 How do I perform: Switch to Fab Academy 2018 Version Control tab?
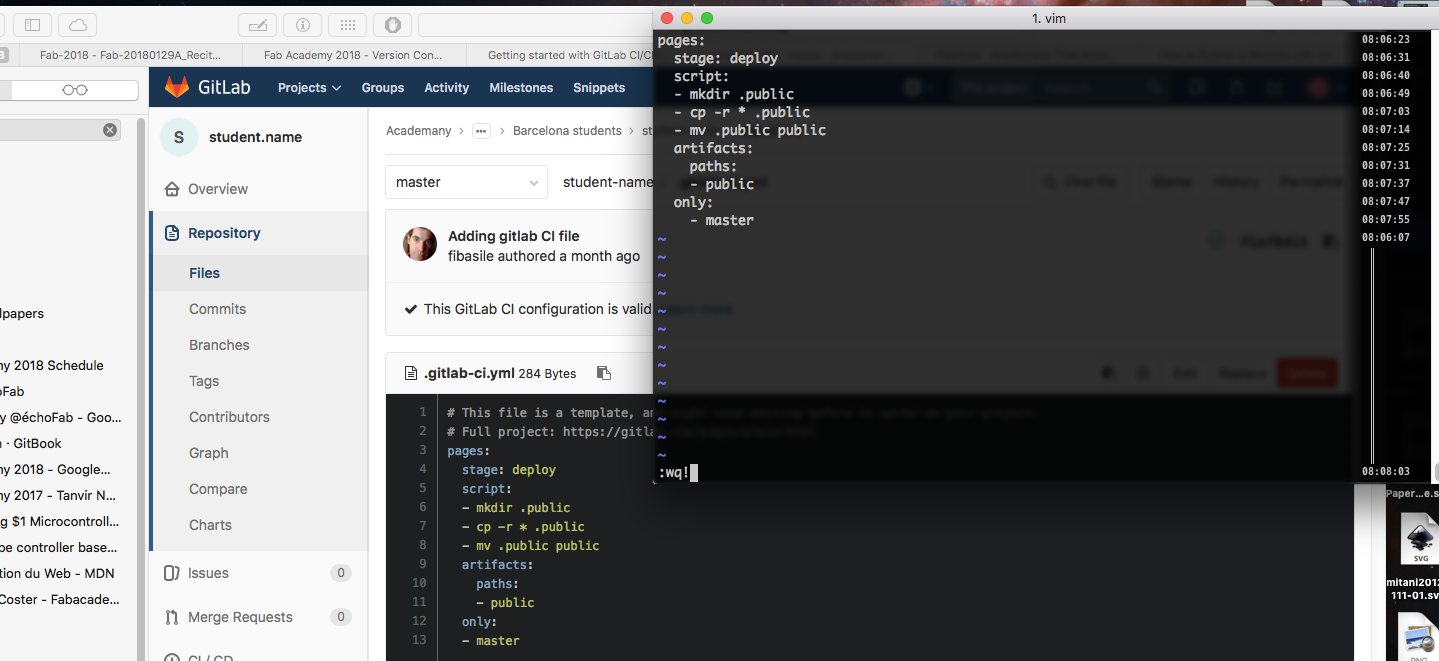pos(352,56)
